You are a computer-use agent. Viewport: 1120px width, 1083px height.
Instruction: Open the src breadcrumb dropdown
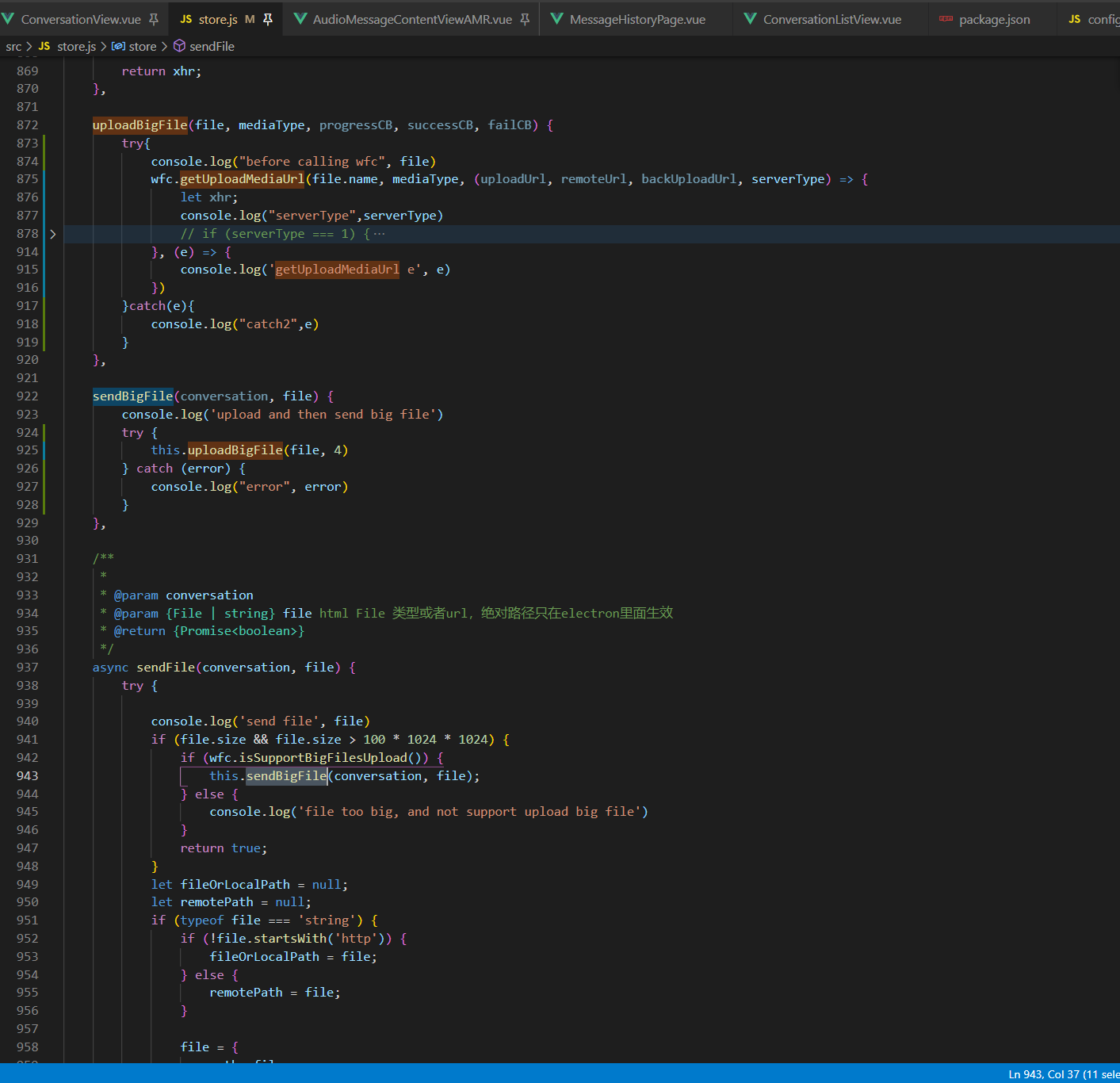pyautogui.click(x=13, y=46)
